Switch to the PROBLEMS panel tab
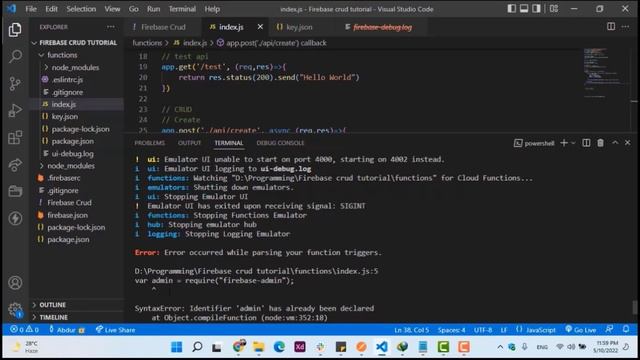 click(x=150, y=143)
